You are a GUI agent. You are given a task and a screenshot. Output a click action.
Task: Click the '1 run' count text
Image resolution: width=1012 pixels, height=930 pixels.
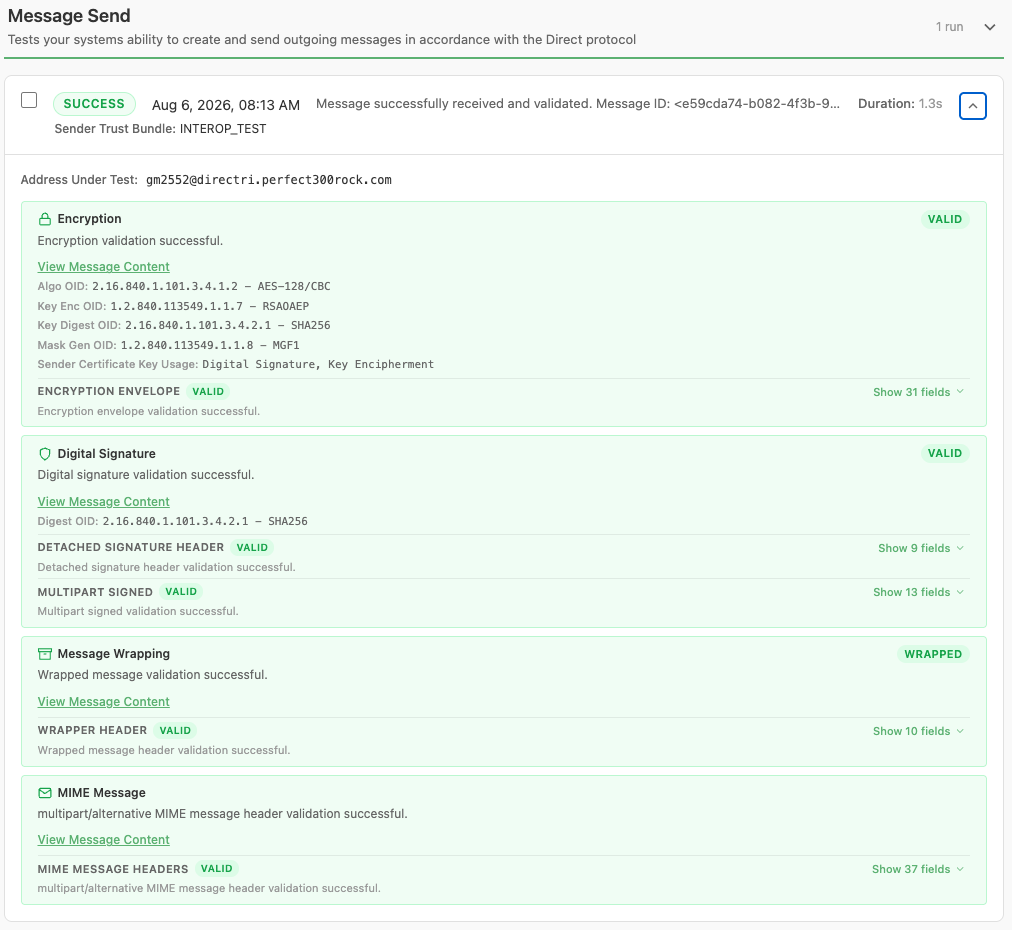click(x=949, y=27)
